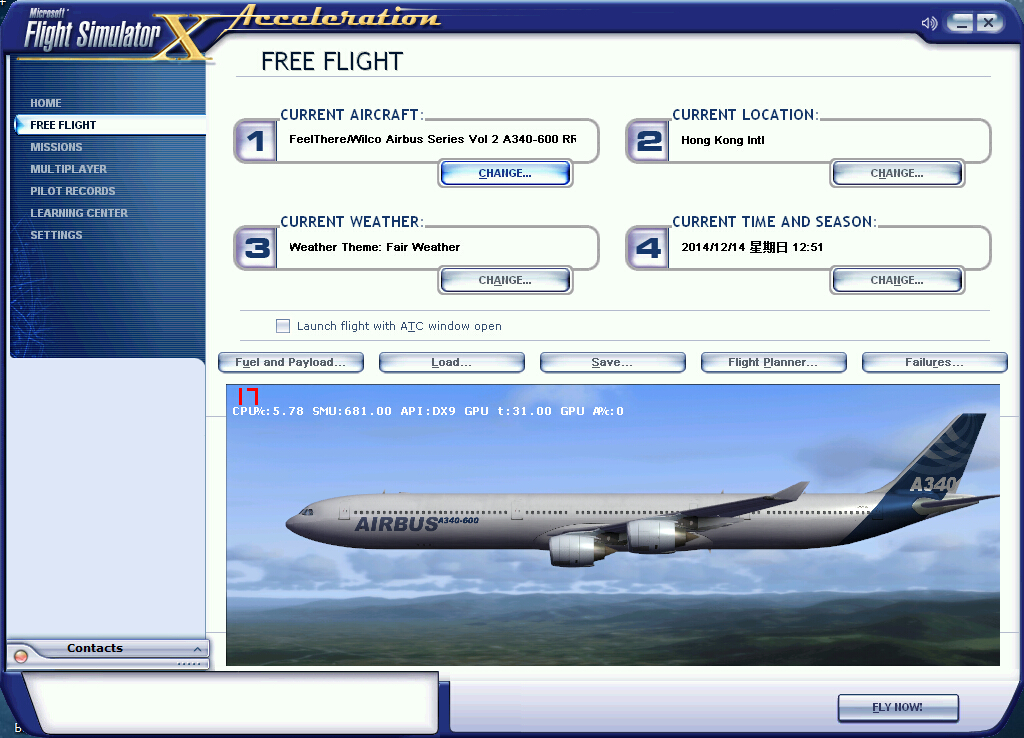This screenshot has width=1024, height=738.
Task: Close the Flight Simulator window
Action: (989, 23)
